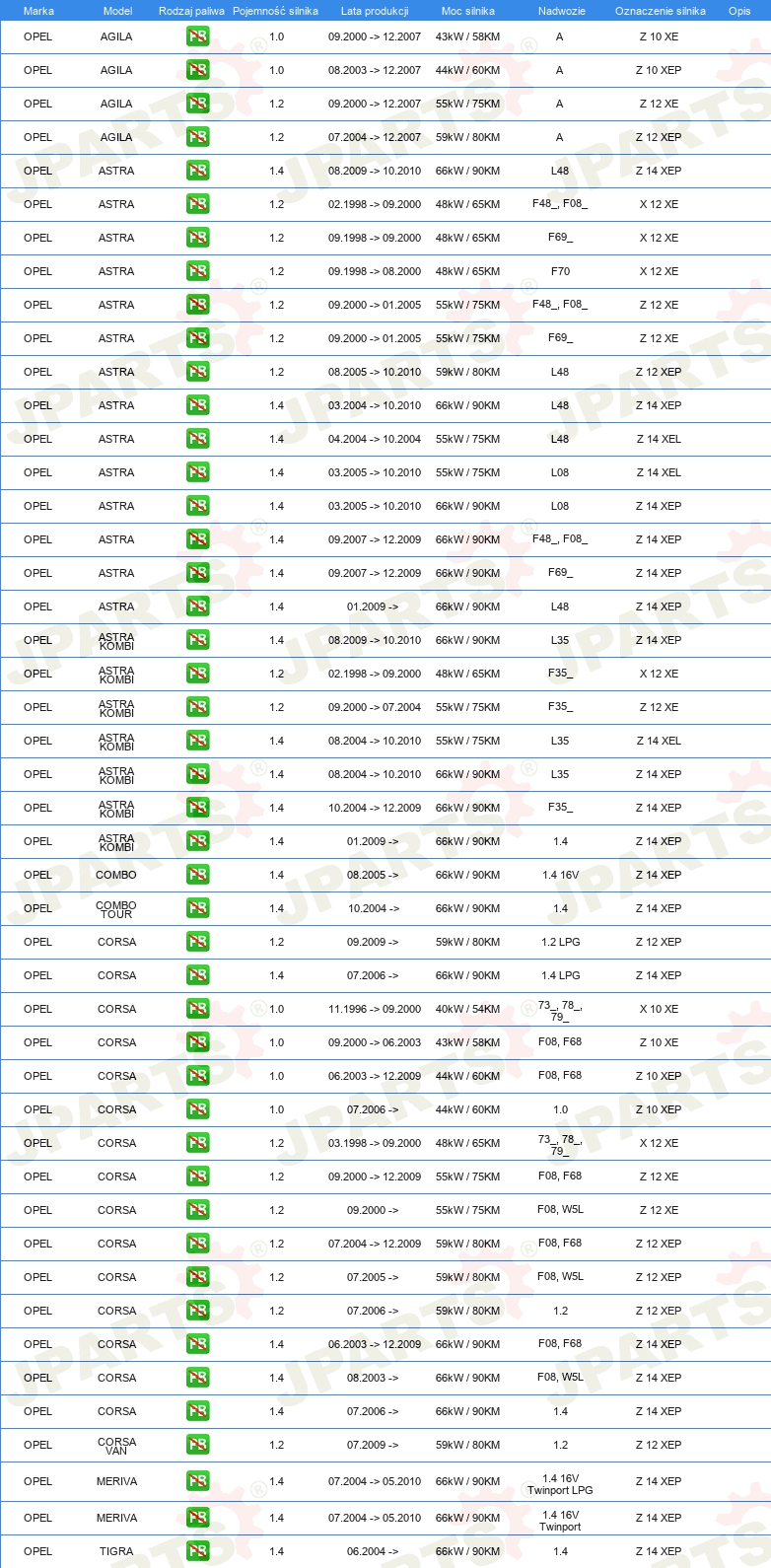This screenshot has height=1568, width=771.
Task: Click the Lata produkcji column header
Action: [x=375, y=11]
